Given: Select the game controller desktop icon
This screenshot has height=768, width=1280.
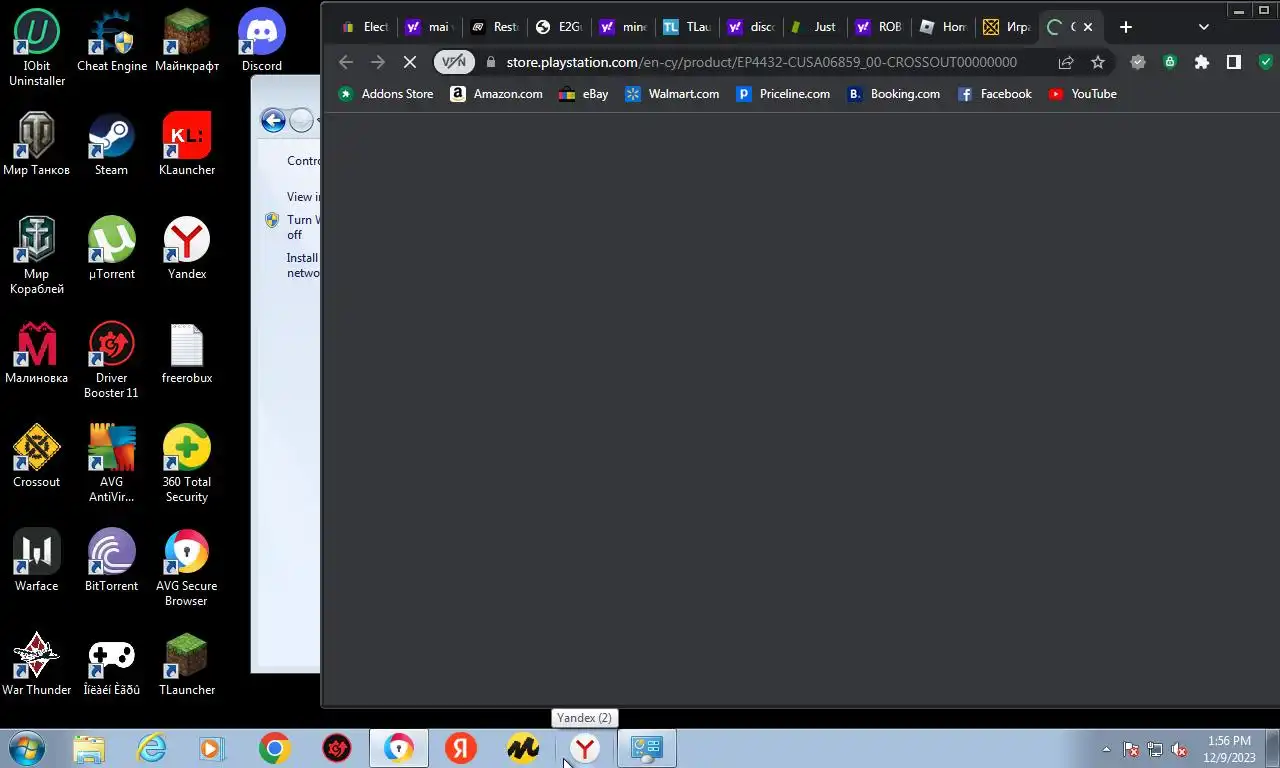Looking at the screenshot, I should pyautogui.click(x=111, y=665).
